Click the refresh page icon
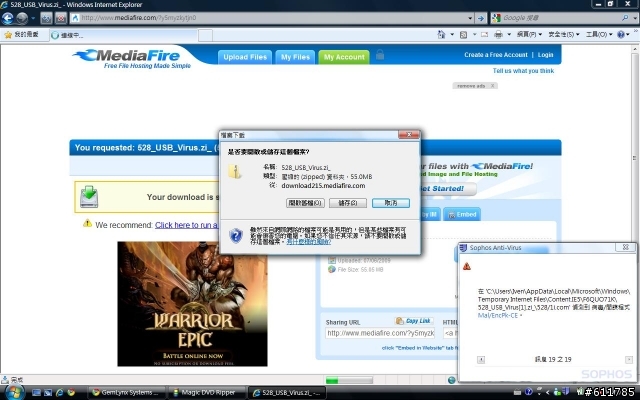The height and width of the screenshot is (400, 640). 47,18
